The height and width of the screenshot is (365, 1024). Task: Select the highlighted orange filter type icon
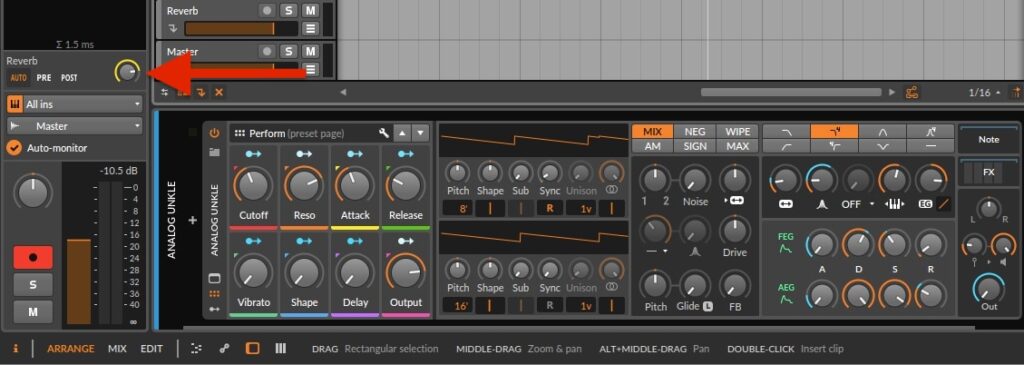tap(834, 132)
